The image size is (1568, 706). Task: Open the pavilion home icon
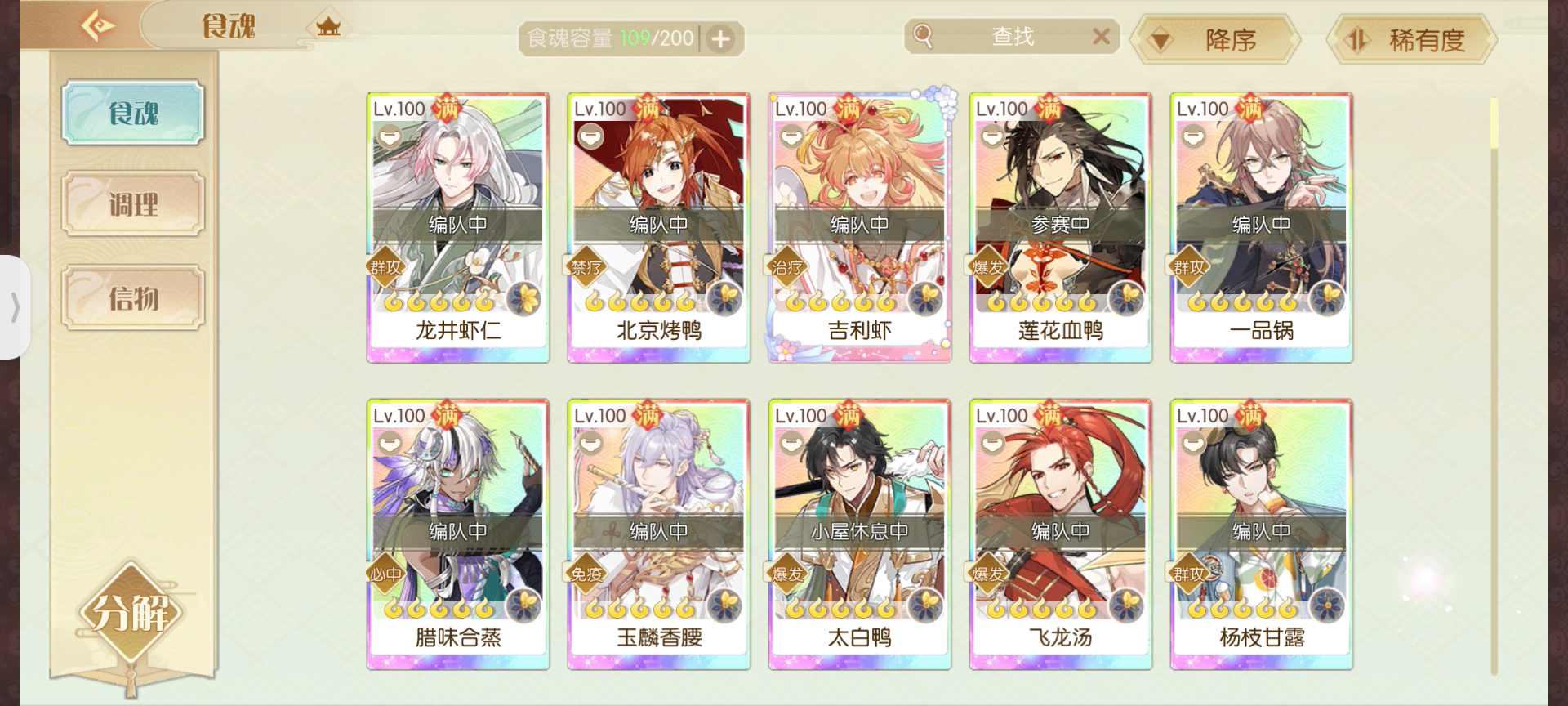click(x=328, y=27)
